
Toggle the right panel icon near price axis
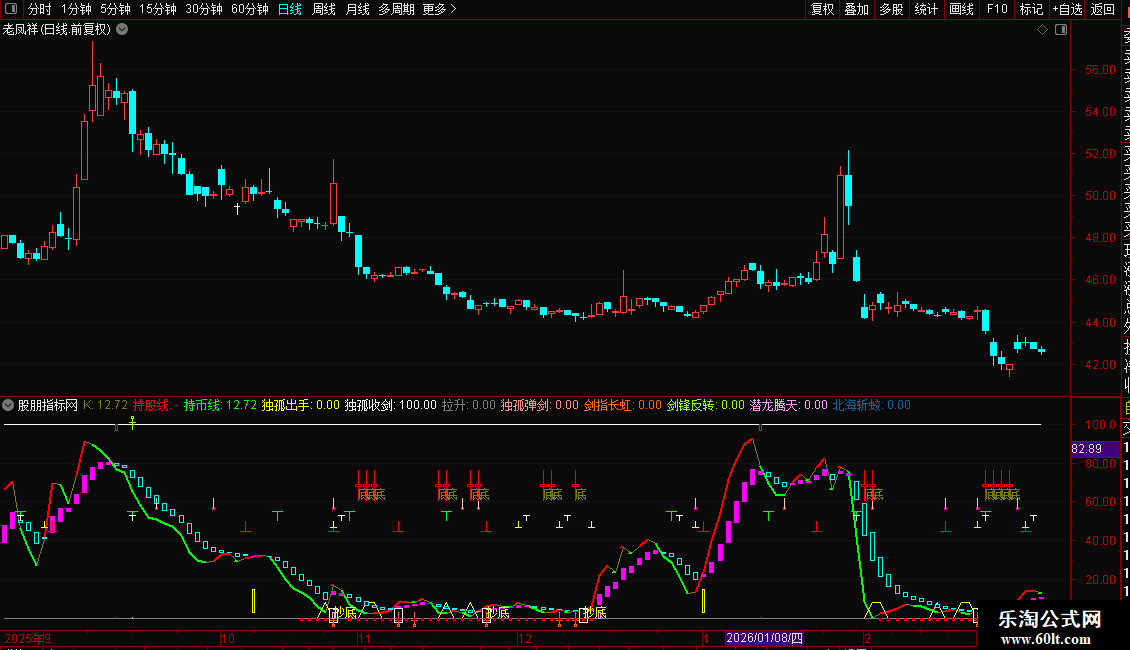click(1059, 30)
